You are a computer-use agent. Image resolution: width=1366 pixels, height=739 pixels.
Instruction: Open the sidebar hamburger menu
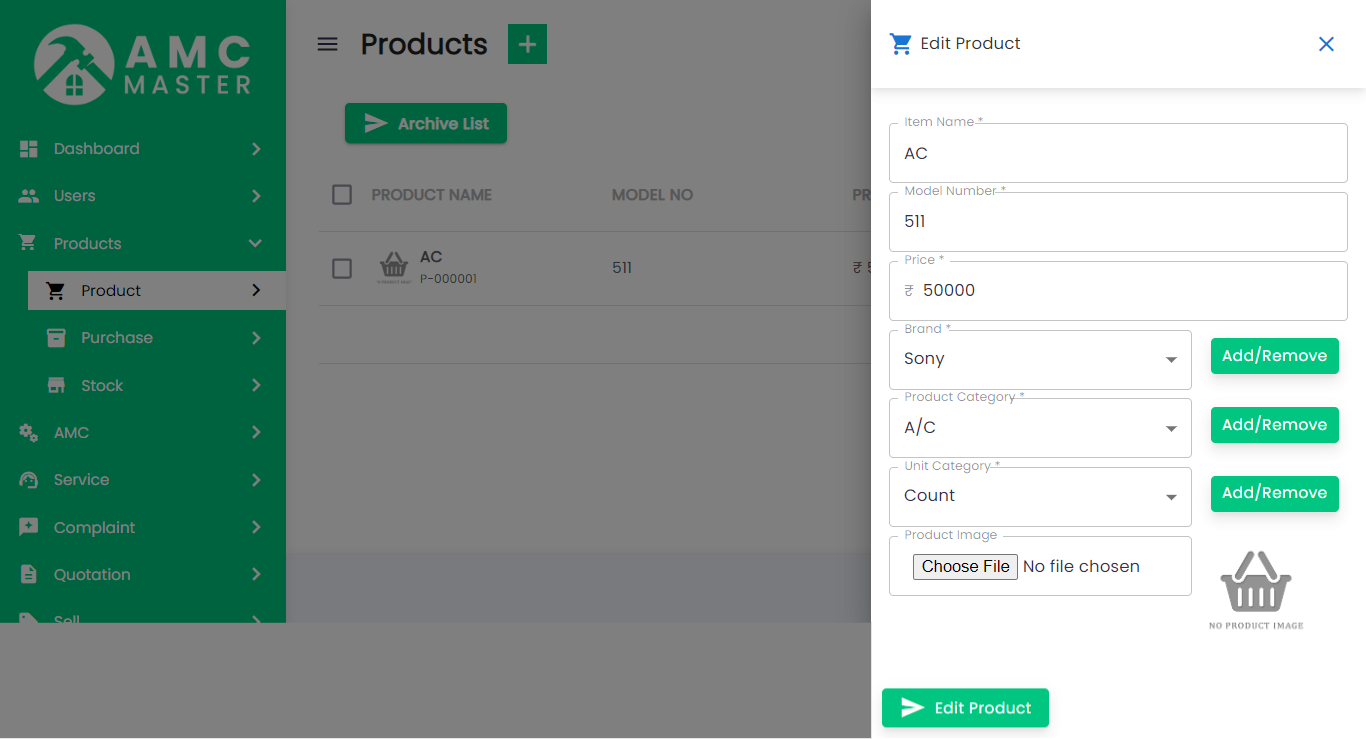(327, 44)
